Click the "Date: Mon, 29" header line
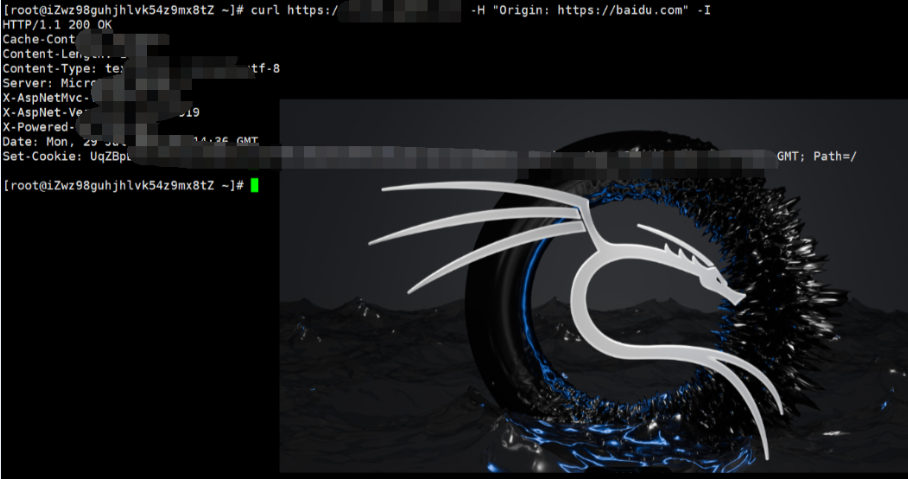This screenshot has width=908, height=479. (130, 142)
